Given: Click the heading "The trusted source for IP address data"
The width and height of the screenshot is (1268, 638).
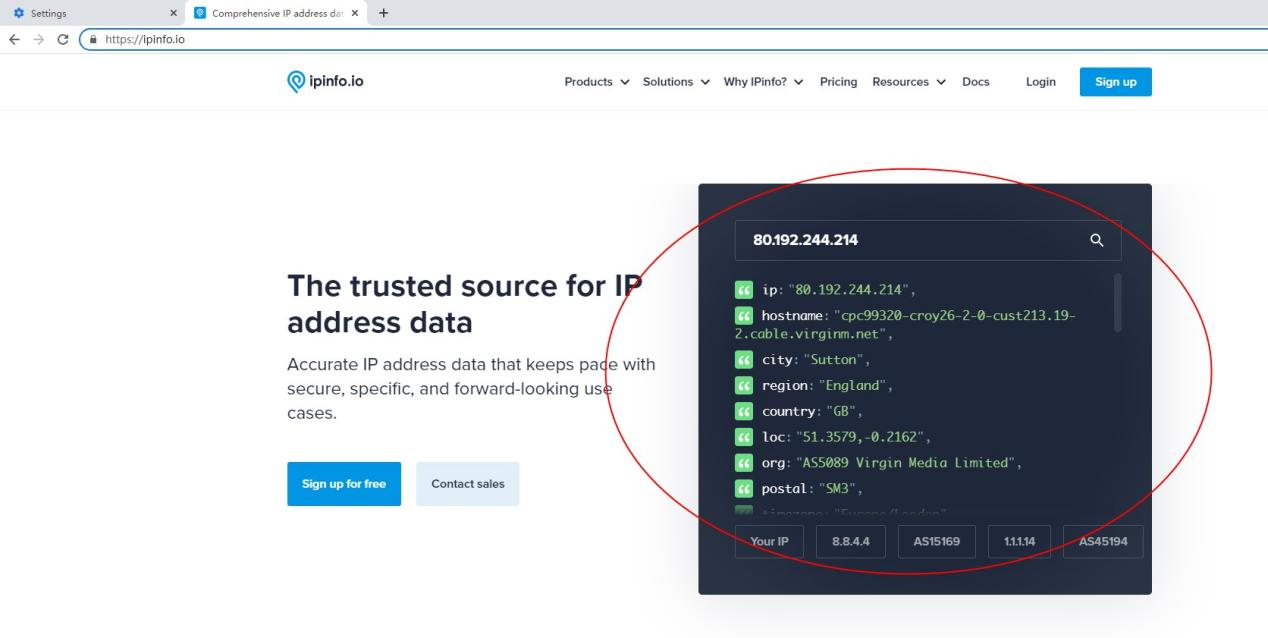Looking at the screenshot, I should pos(464,304).
